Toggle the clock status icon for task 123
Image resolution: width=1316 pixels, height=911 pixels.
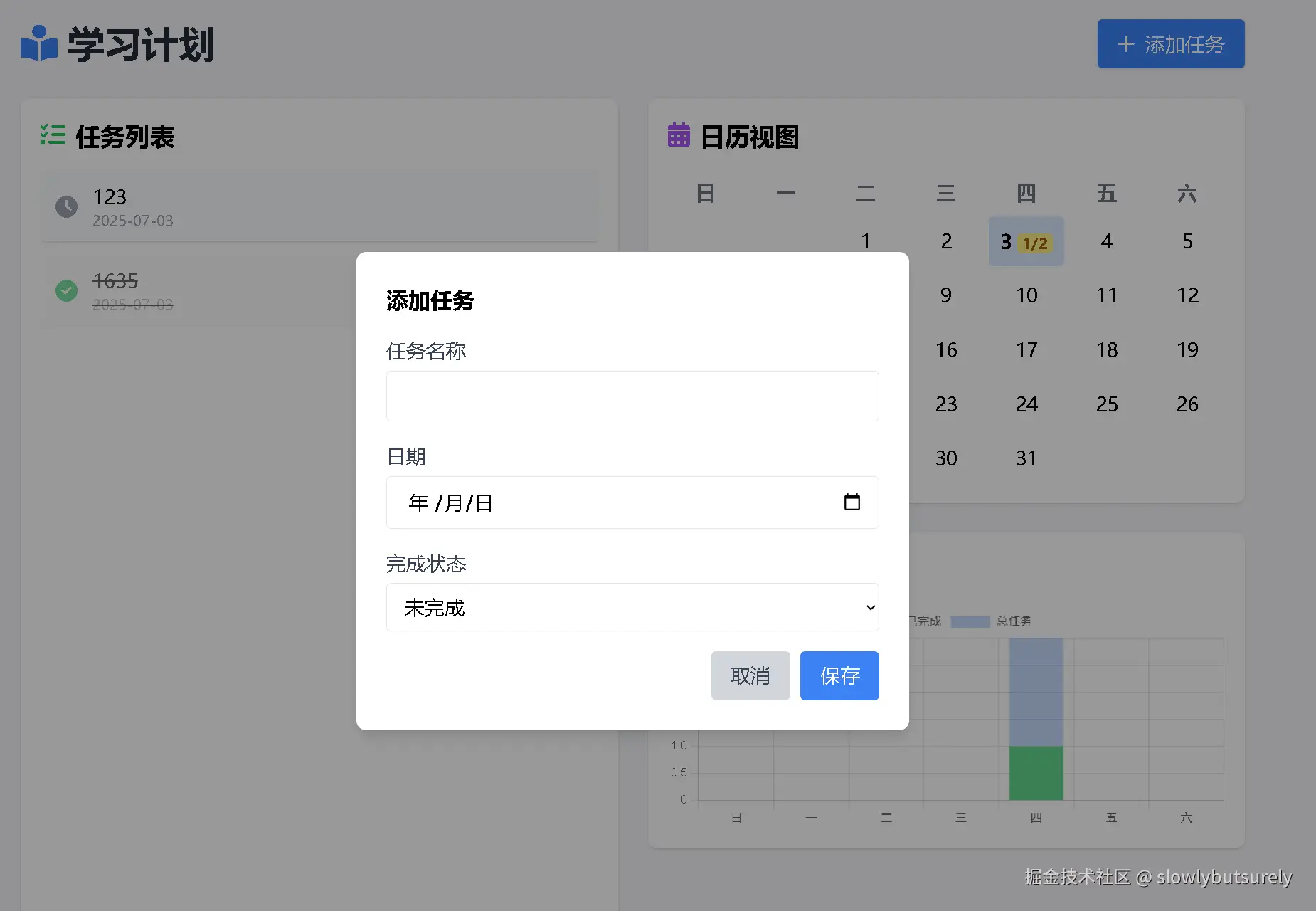click(67, 207)
